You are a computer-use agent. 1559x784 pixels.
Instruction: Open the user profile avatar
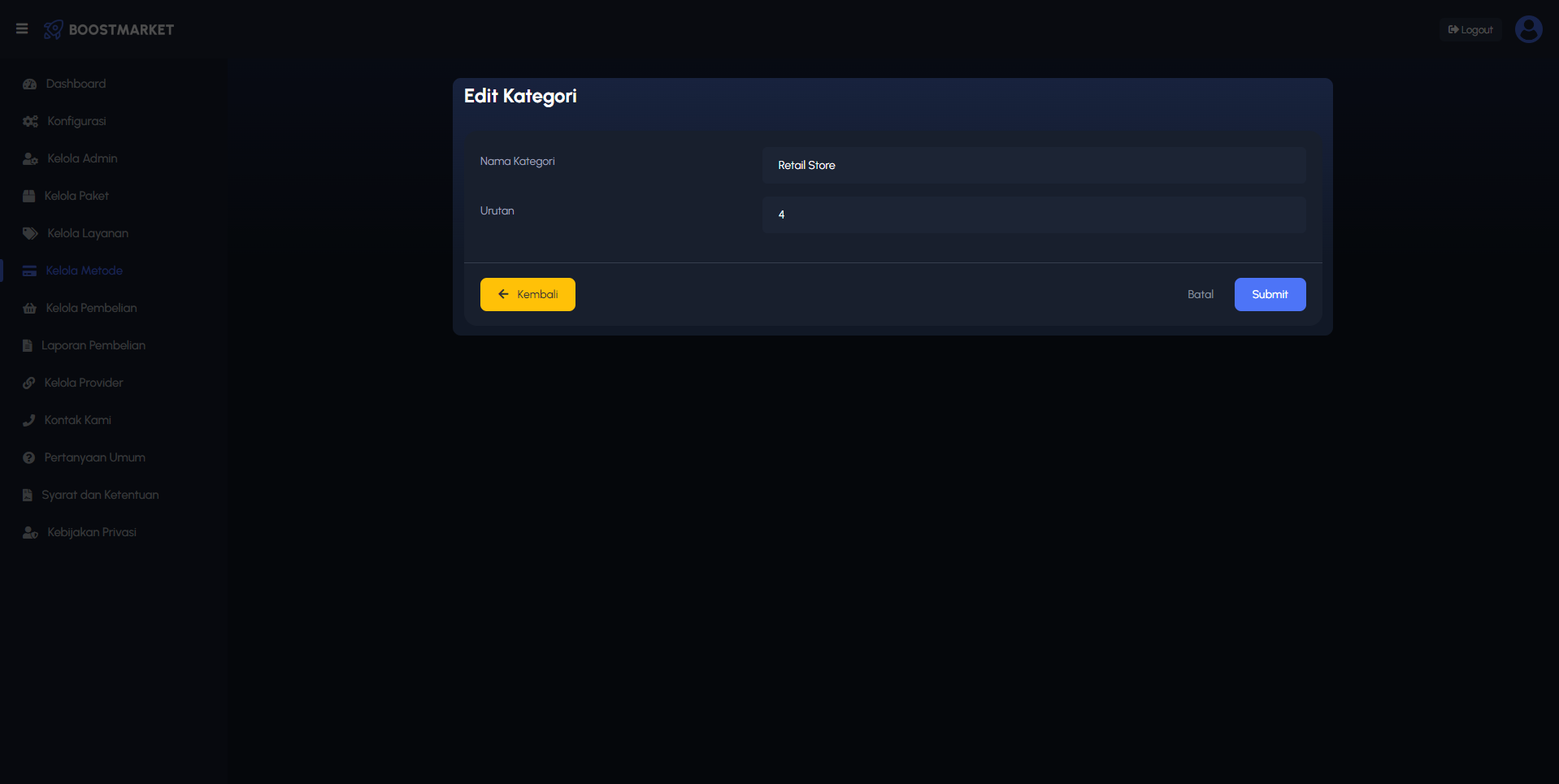point(1528,29)
